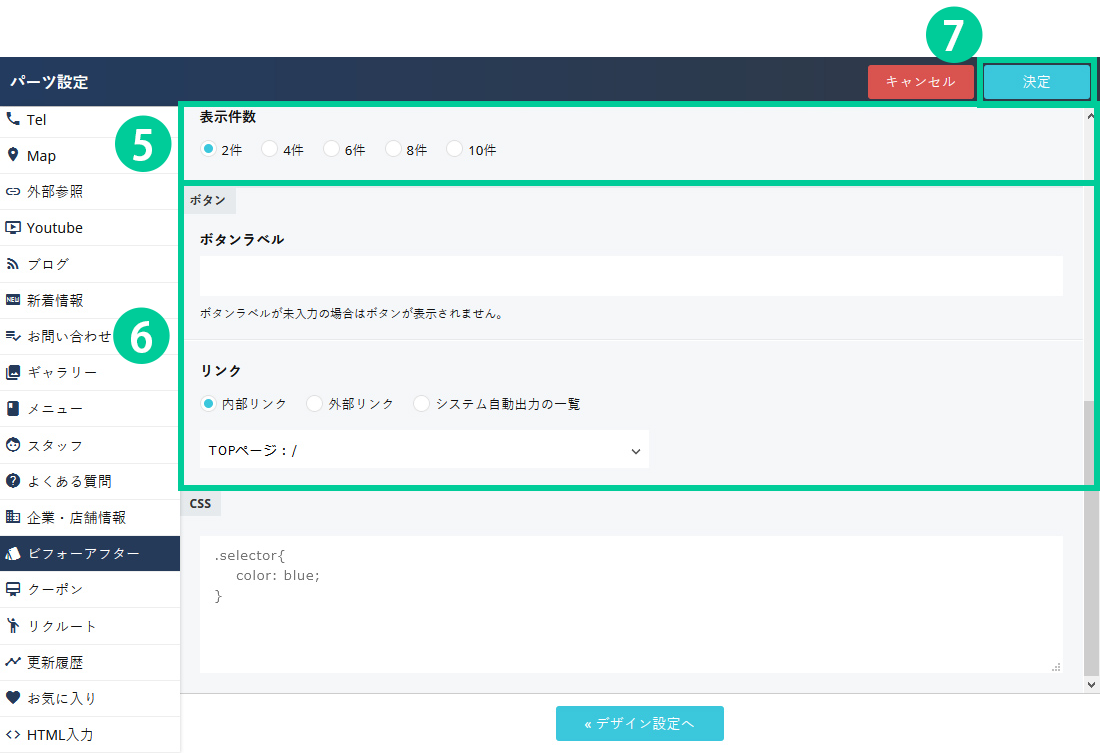Screen dimensions: 1100x756
Task: Click the スタッフ face icon
Action: coord(13,445)
